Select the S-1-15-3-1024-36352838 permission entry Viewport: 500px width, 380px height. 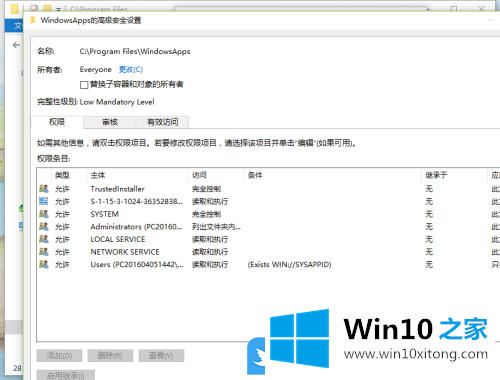click(268, 201)
